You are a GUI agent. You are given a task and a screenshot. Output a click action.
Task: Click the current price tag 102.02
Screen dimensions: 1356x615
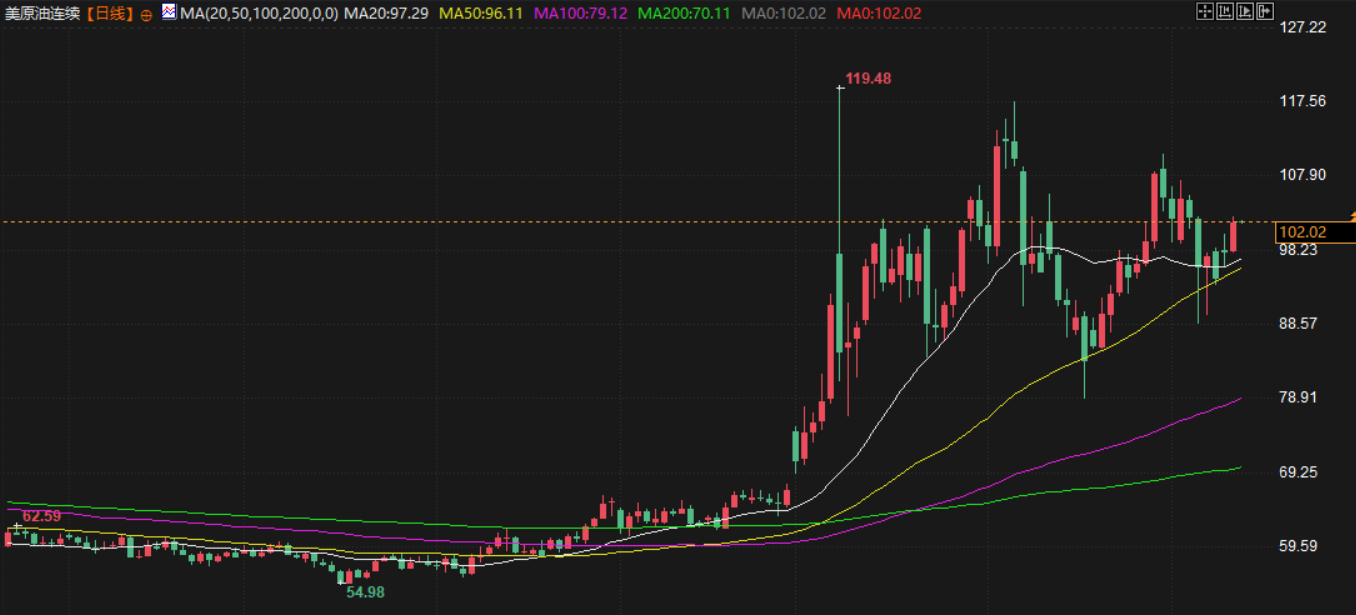pyautogui.click(x=1314, y=232)
